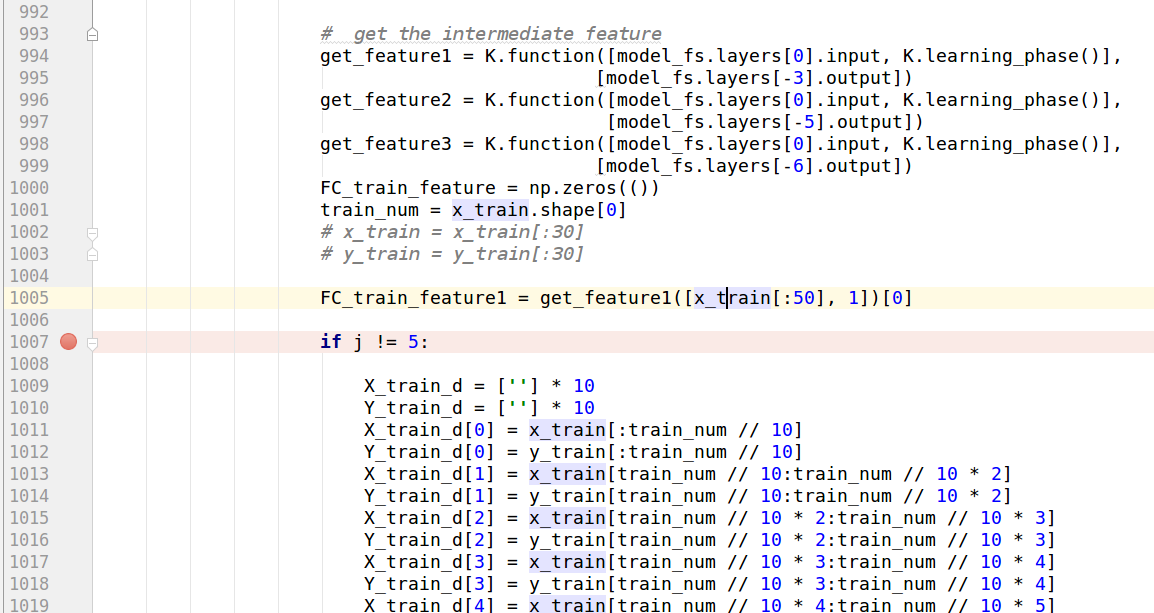
Task: Collapse the fold region starting at line 1003
Action: (91, 254)
